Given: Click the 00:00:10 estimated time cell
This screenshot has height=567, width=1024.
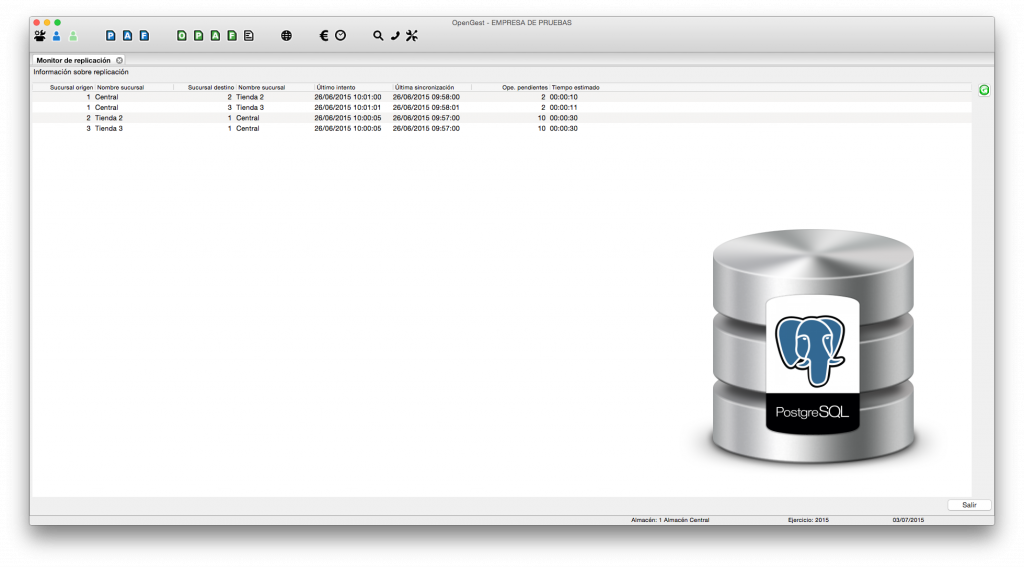Looking at the screenshot, I should pos(564,97).
